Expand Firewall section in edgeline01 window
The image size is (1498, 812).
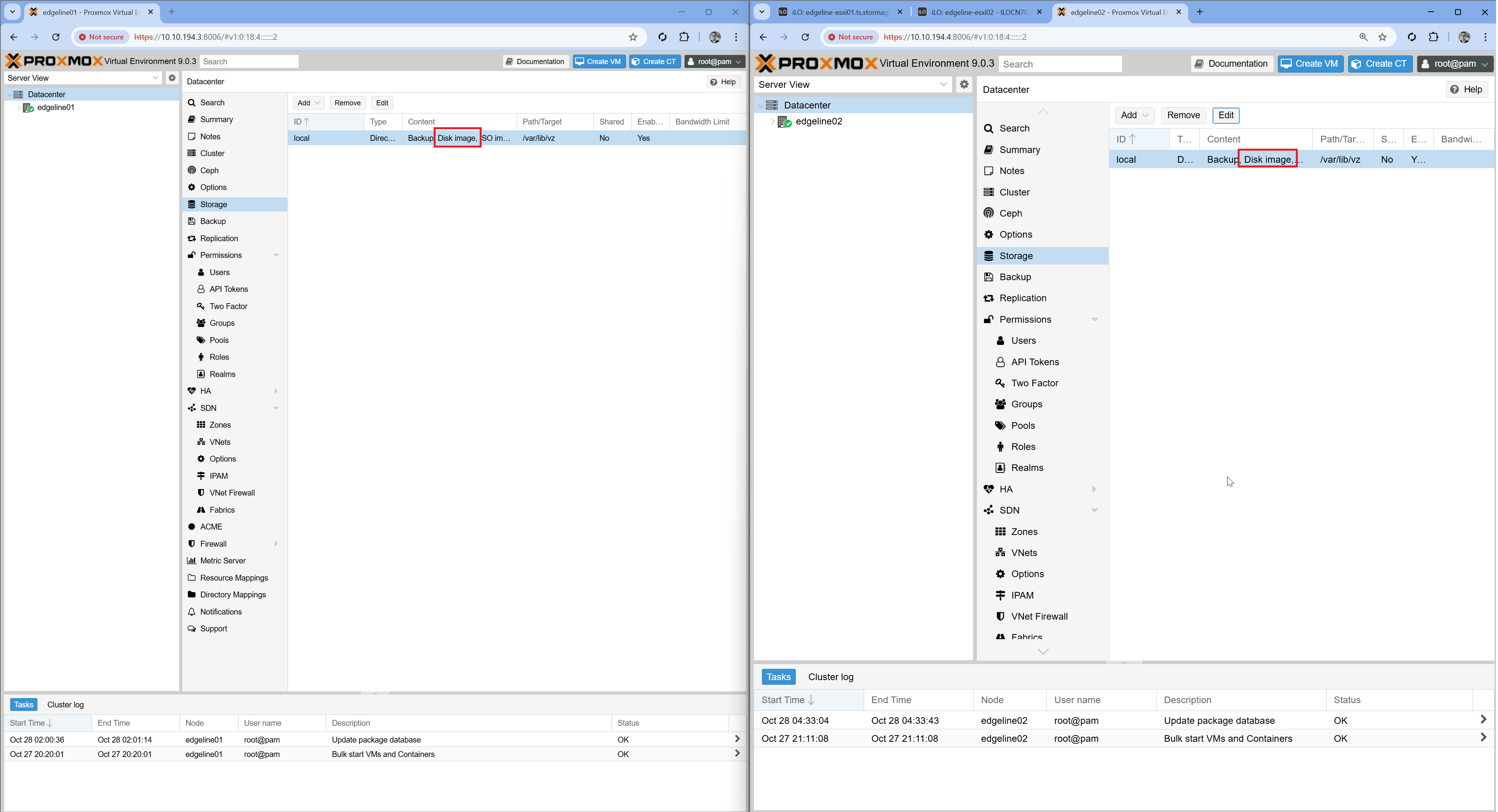[x=276, y=544]
